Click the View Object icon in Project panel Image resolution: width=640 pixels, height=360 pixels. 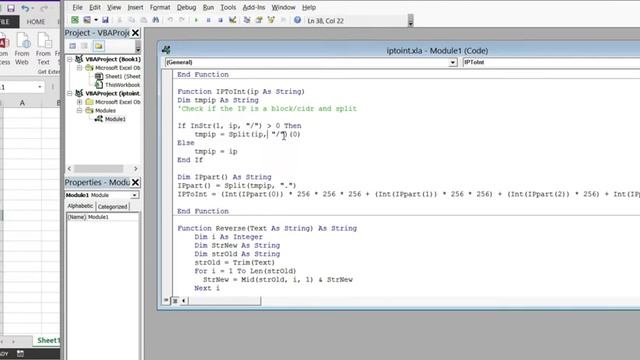(x=84, y=46)
